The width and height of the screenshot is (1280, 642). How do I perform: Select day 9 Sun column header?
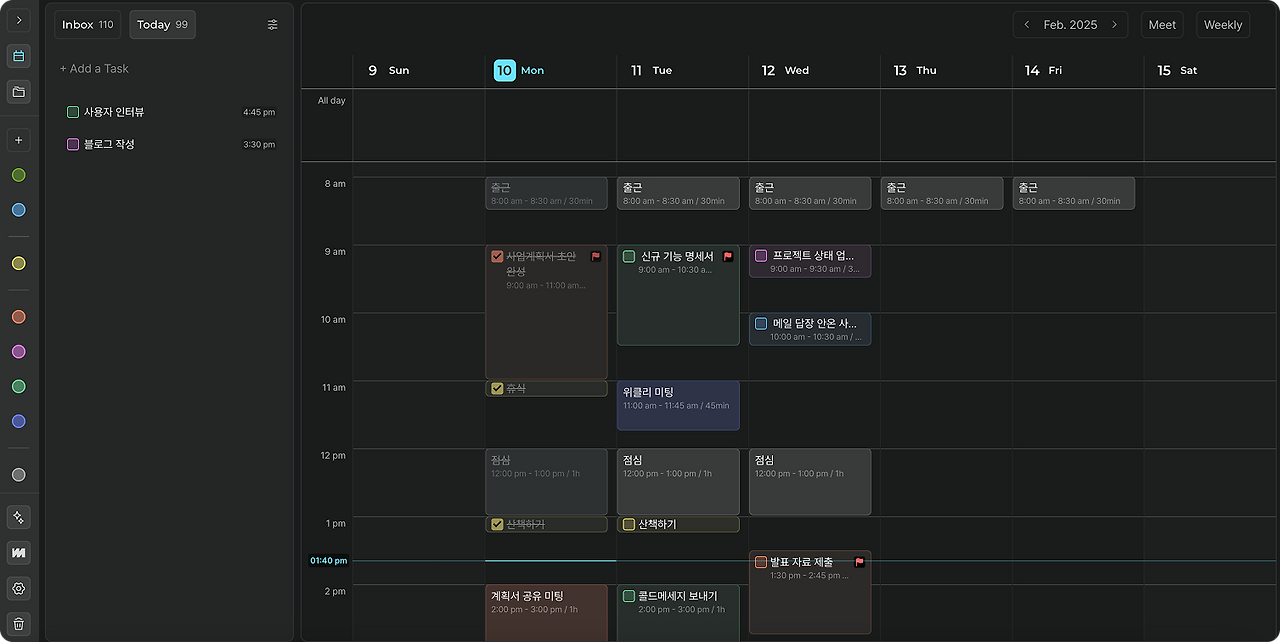point(388,70)
